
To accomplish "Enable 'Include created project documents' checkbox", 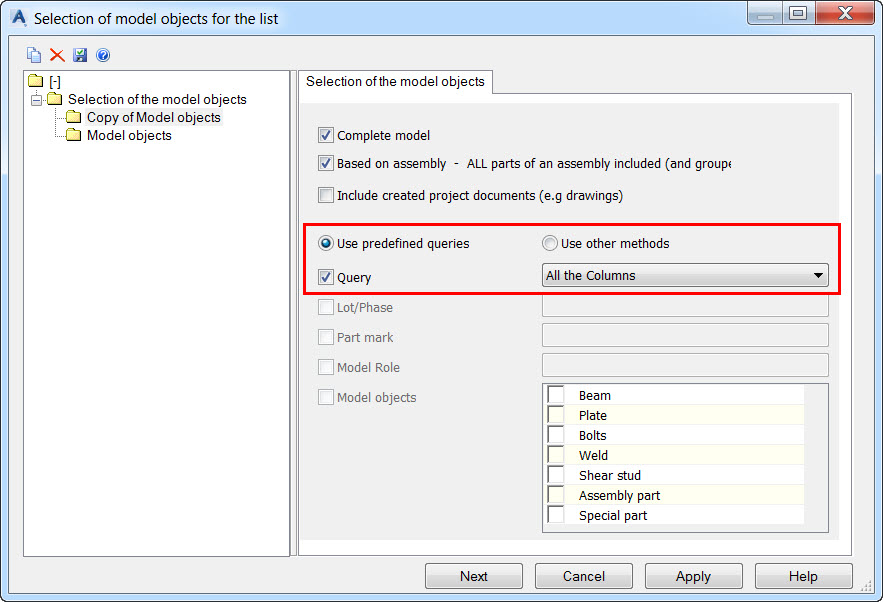I will click(x=326, y=195).
